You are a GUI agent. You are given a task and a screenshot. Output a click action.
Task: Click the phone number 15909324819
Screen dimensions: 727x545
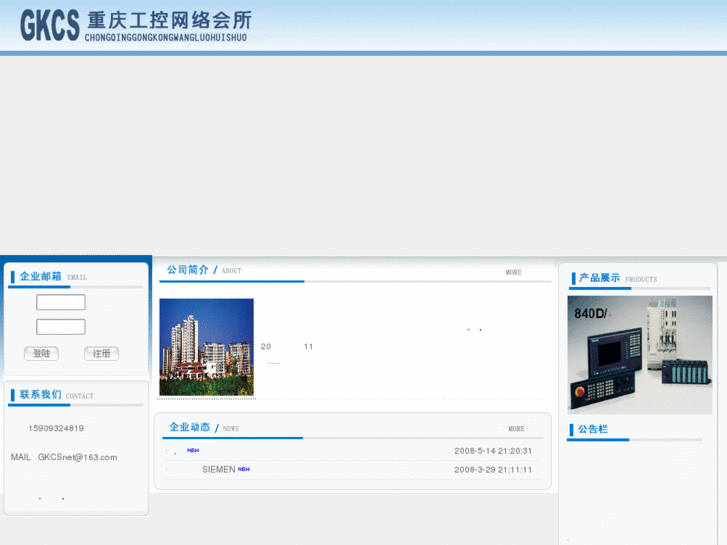pos(56,428)
